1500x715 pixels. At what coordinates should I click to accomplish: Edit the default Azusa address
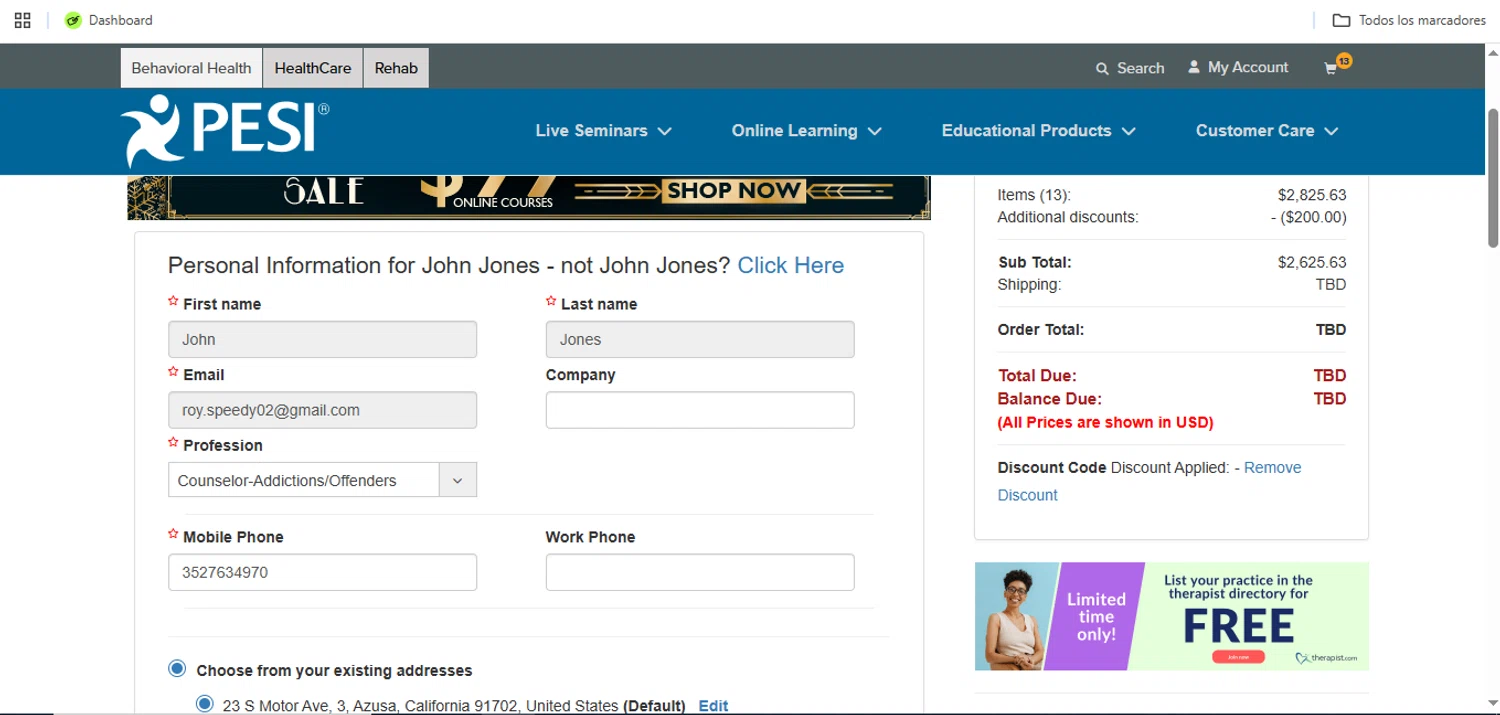[713, 706]
